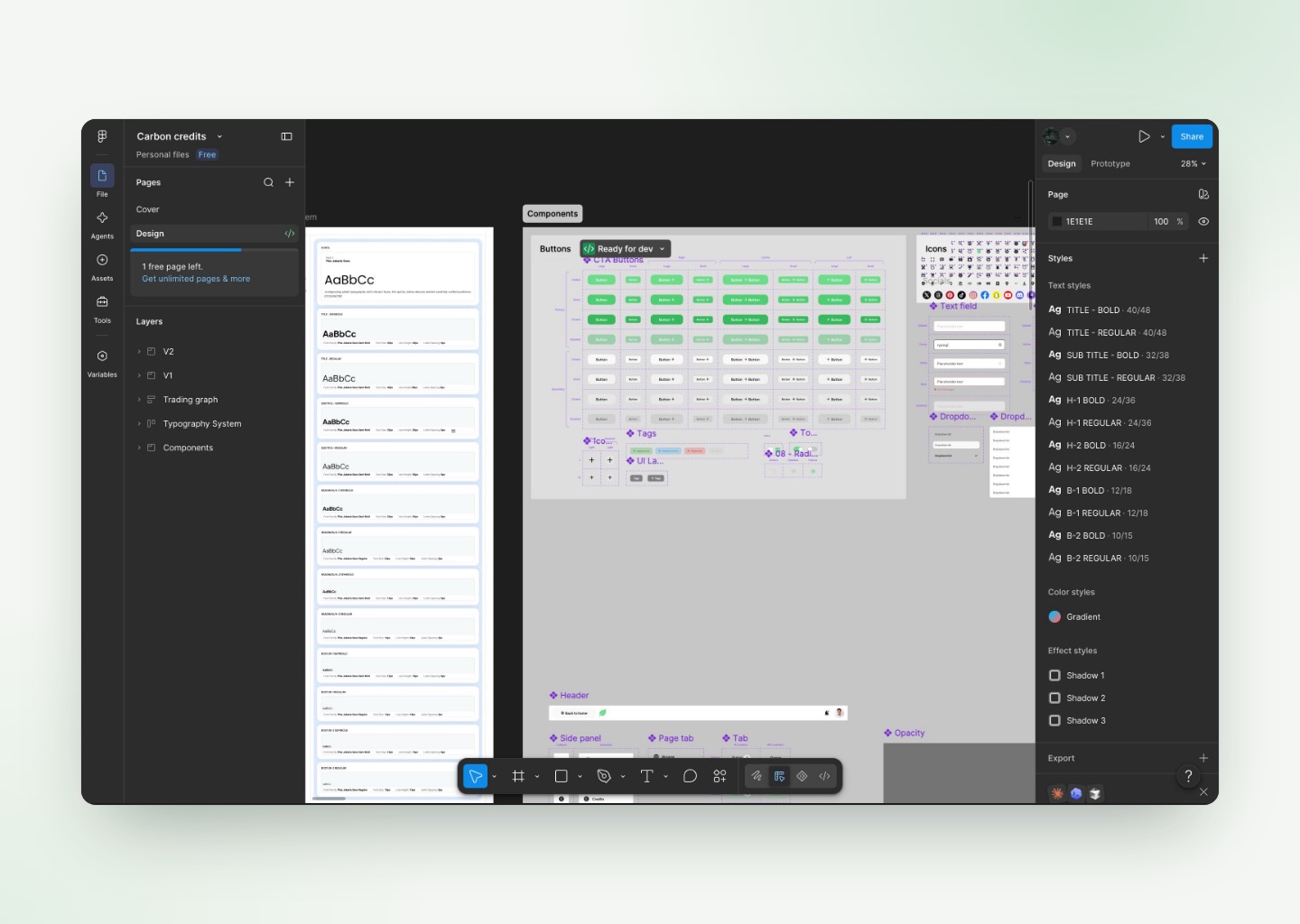Select the Design page
This screenshot has height=924, width=1300.
tap(214, 234)
